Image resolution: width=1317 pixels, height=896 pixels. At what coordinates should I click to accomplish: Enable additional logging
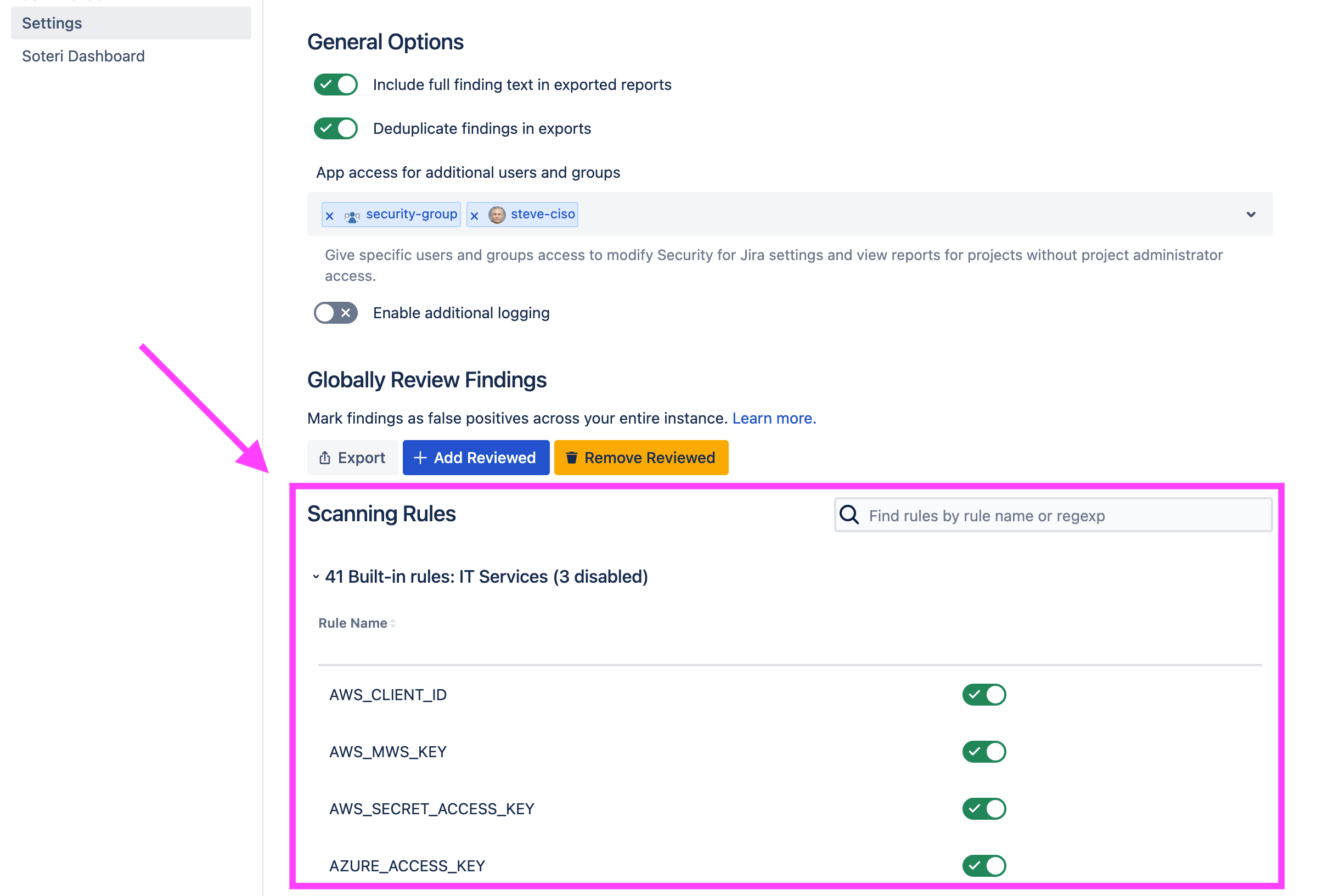pyautogui.click(x=335, y=312)
